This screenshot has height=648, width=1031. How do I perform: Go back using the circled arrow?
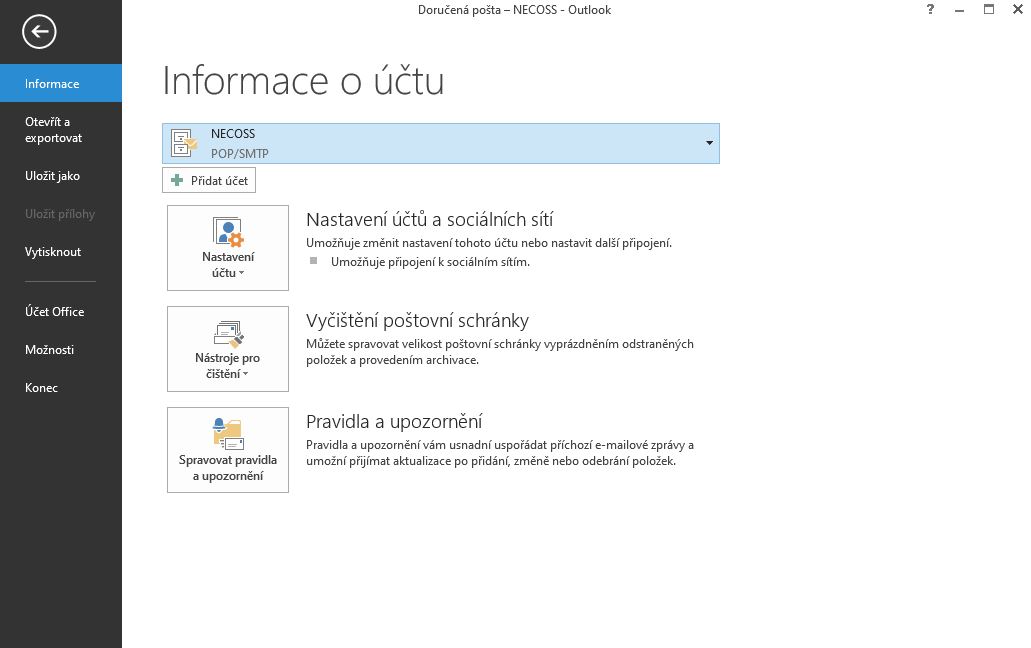click(39, 32)
